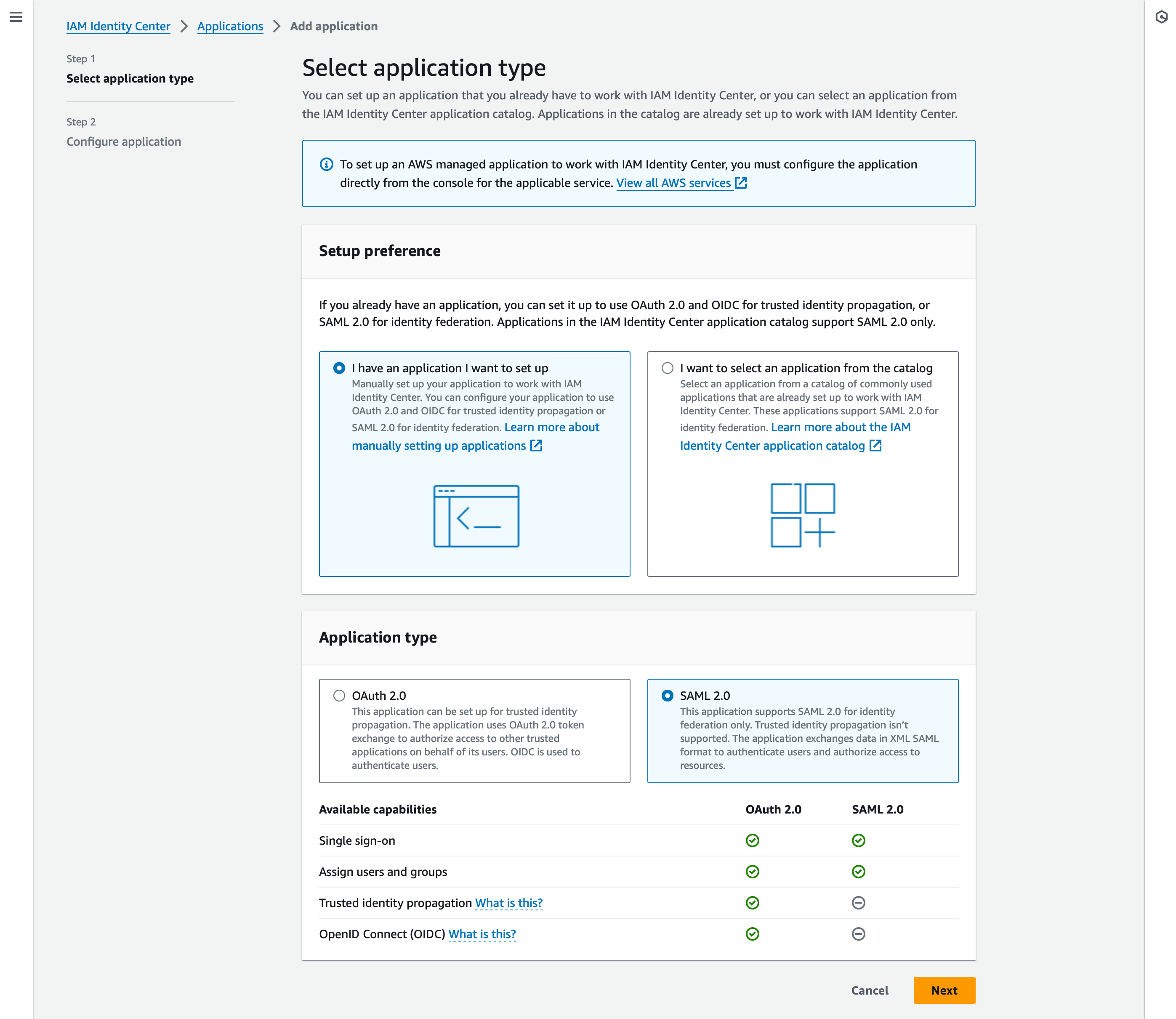Click the external icon after Identity Center application catalog
1176x1019 pixels.
(875, 445)
